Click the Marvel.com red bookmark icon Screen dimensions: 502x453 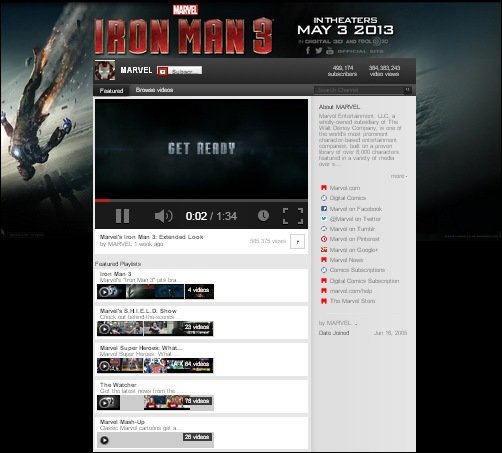point(324,188)
